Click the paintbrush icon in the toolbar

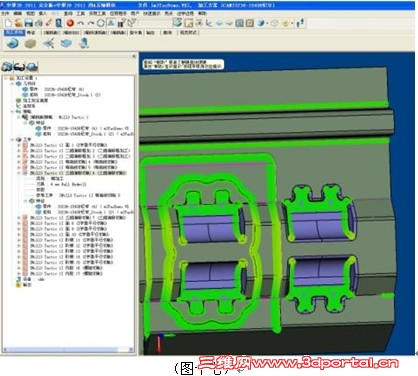click(x=49, y=23)
